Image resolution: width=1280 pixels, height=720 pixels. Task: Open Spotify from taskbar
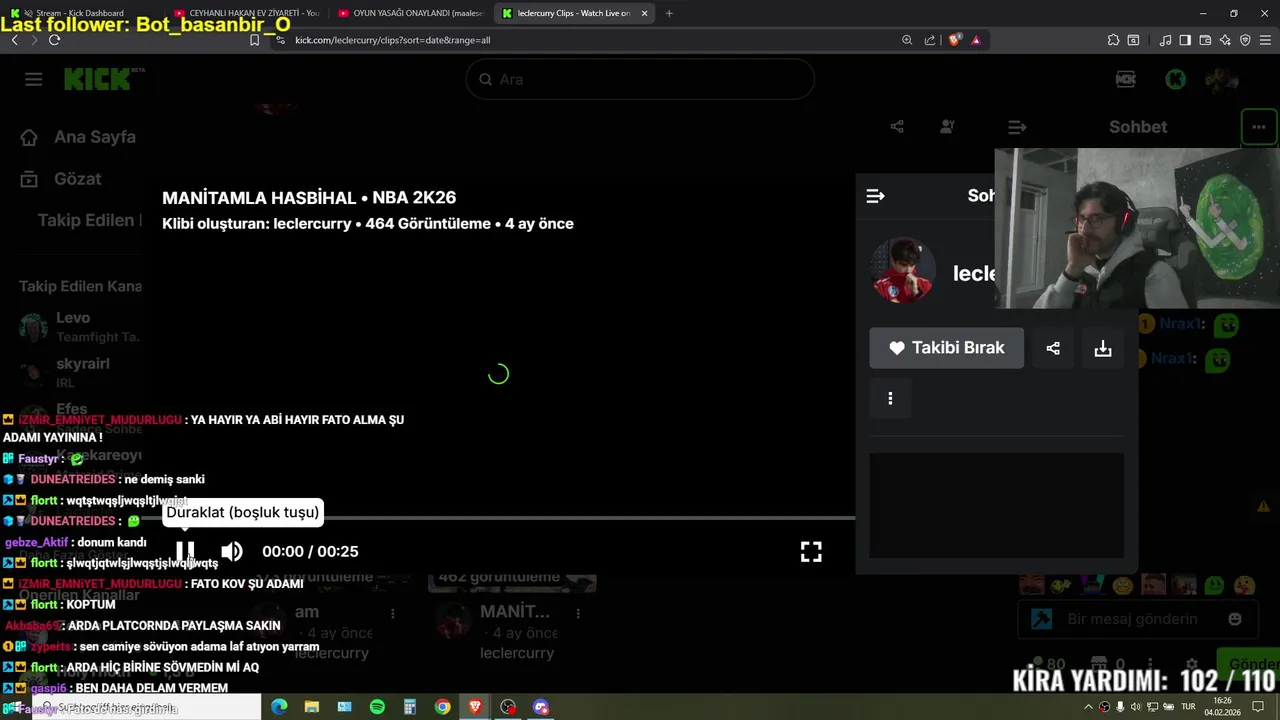377,707
